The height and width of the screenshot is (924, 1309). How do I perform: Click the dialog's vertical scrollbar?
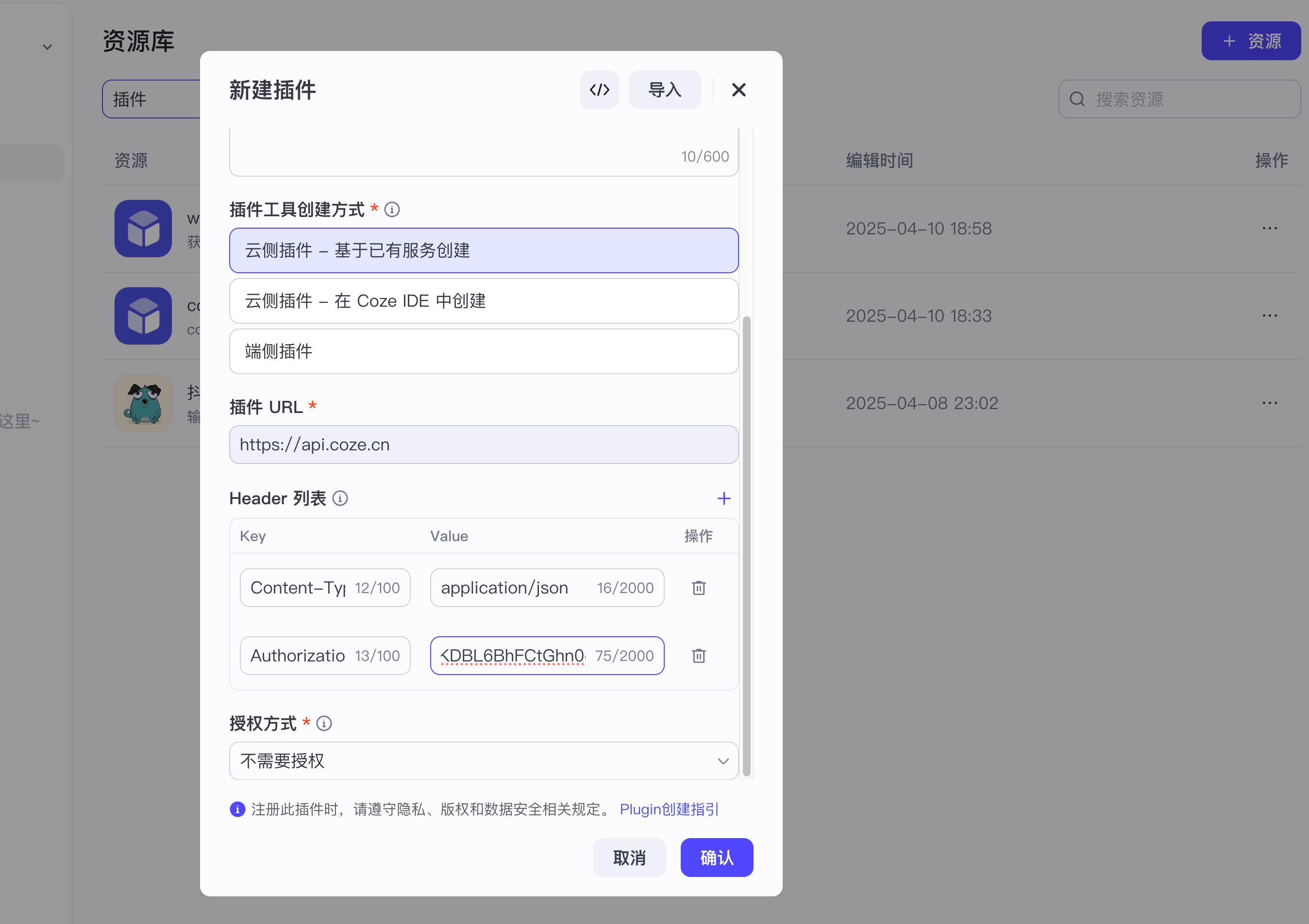(x=746, y=546)
